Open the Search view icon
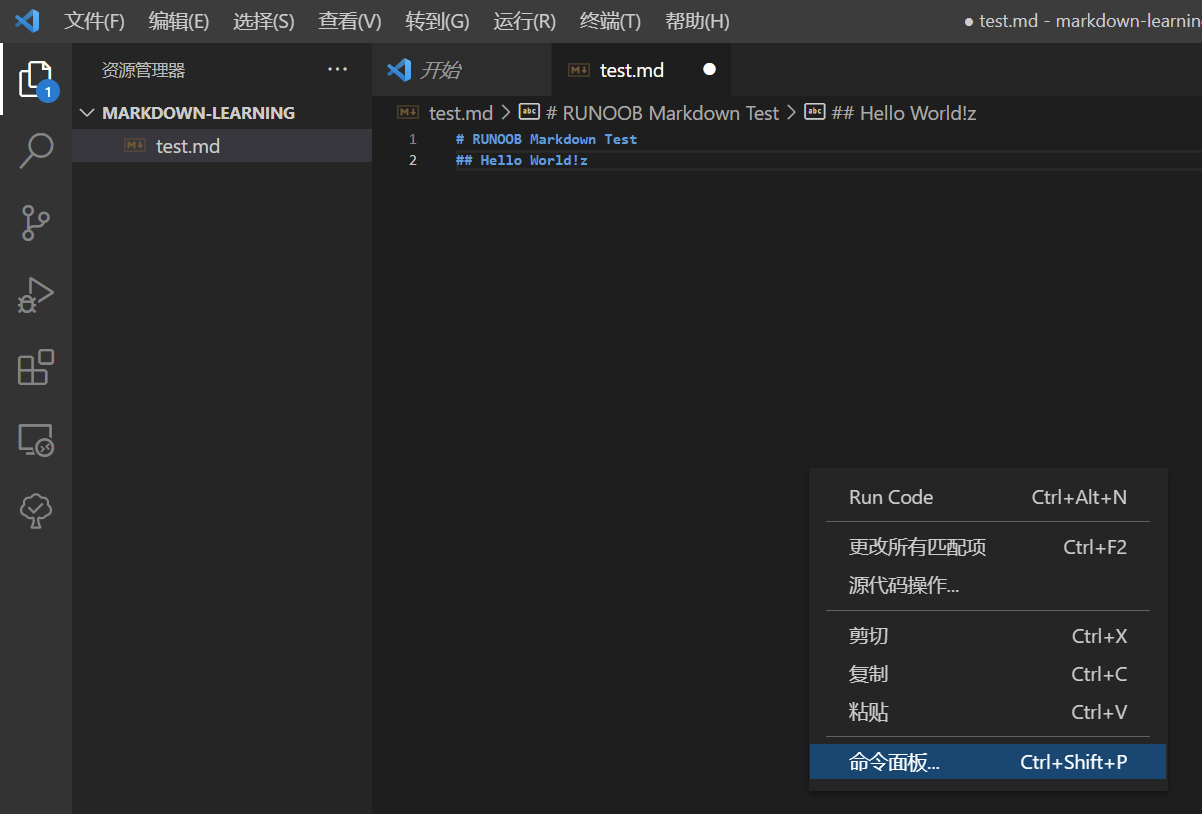Image resolution: width=1202 pixels, height=814 pixels. [36, 151]
